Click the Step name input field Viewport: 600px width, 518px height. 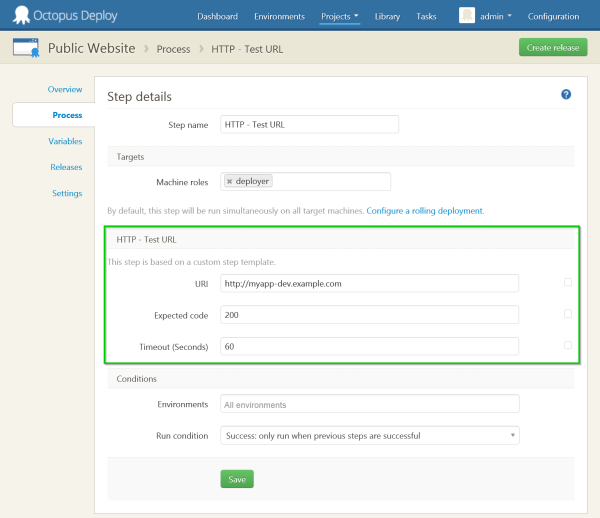pos(310,124)
